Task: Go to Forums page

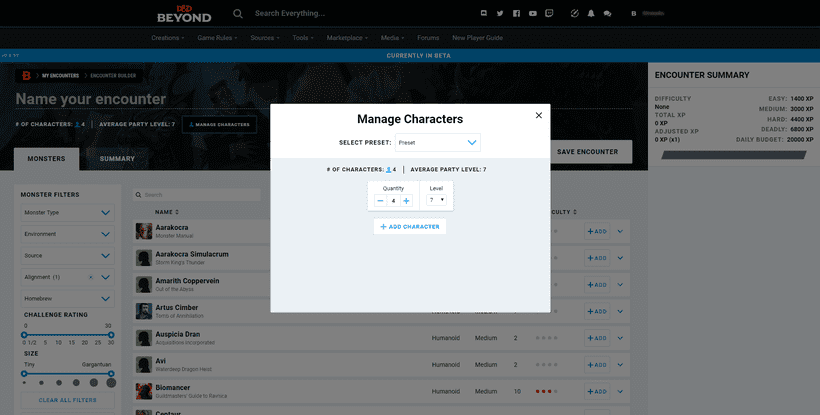Action: tap(428, 38)
